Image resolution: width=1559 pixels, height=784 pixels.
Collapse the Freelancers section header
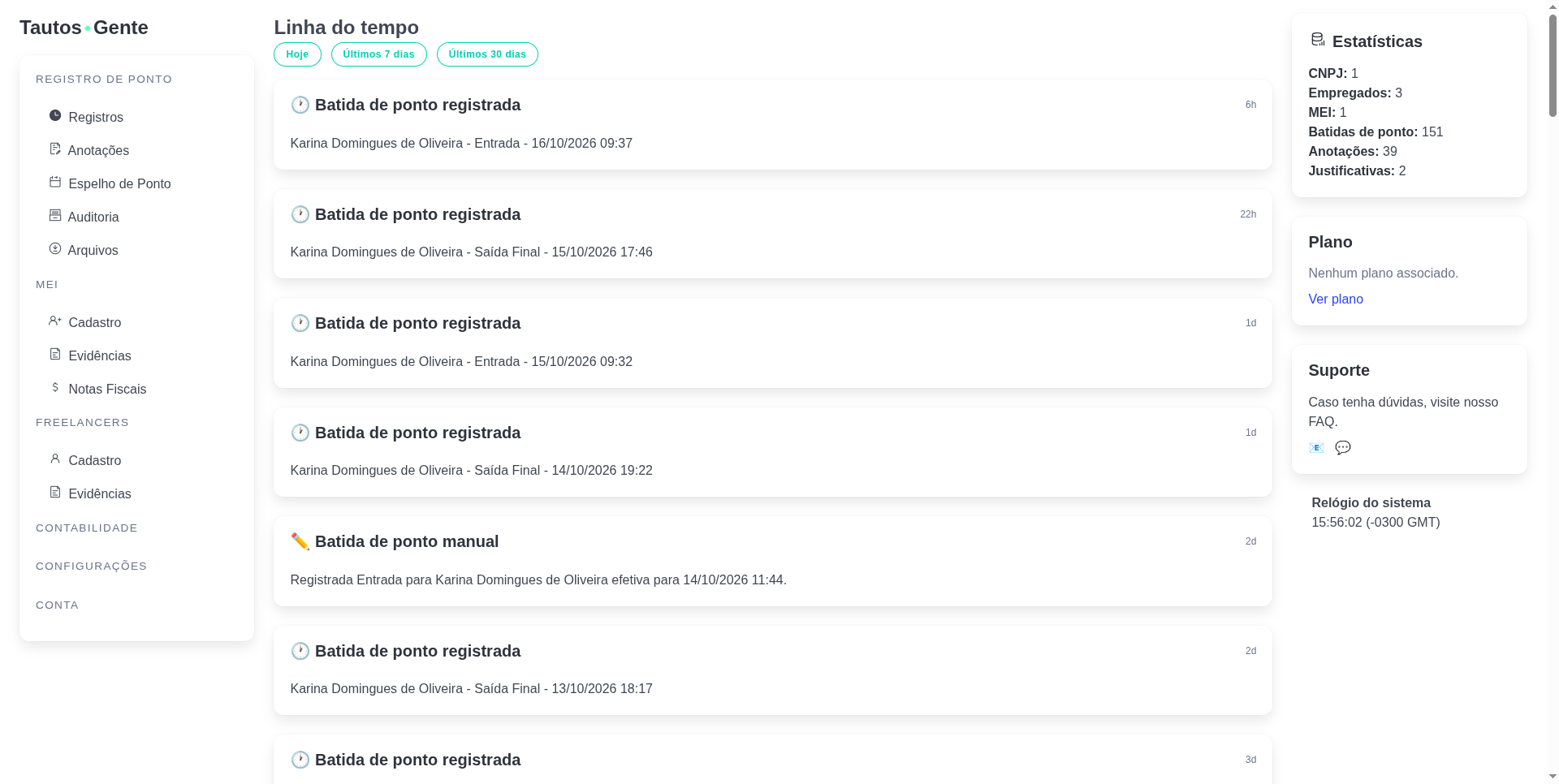pos(82,423)
